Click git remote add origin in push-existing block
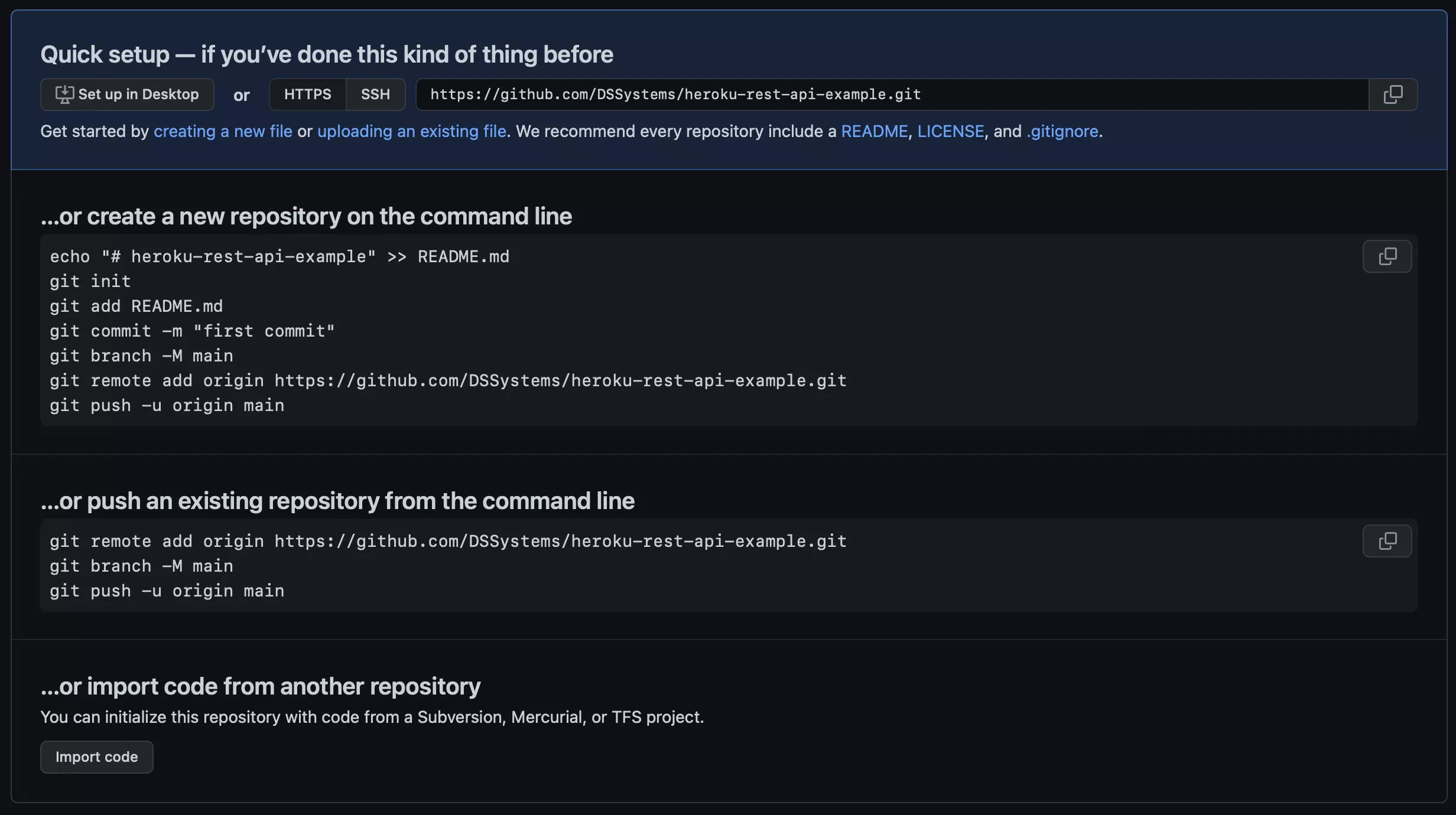 coord(448,542)
